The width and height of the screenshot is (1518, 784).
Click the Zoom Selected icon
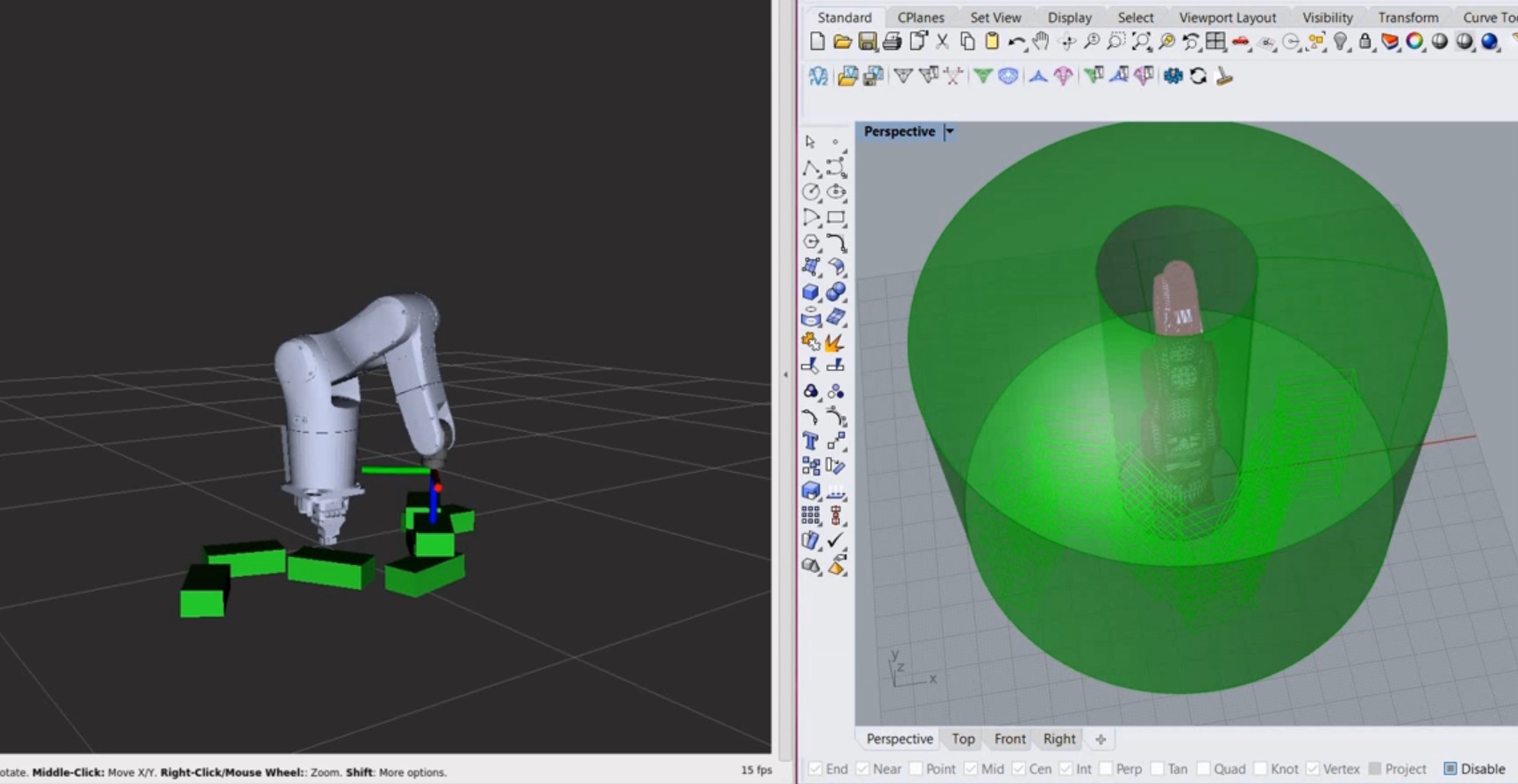click(x=1166, y=41)
